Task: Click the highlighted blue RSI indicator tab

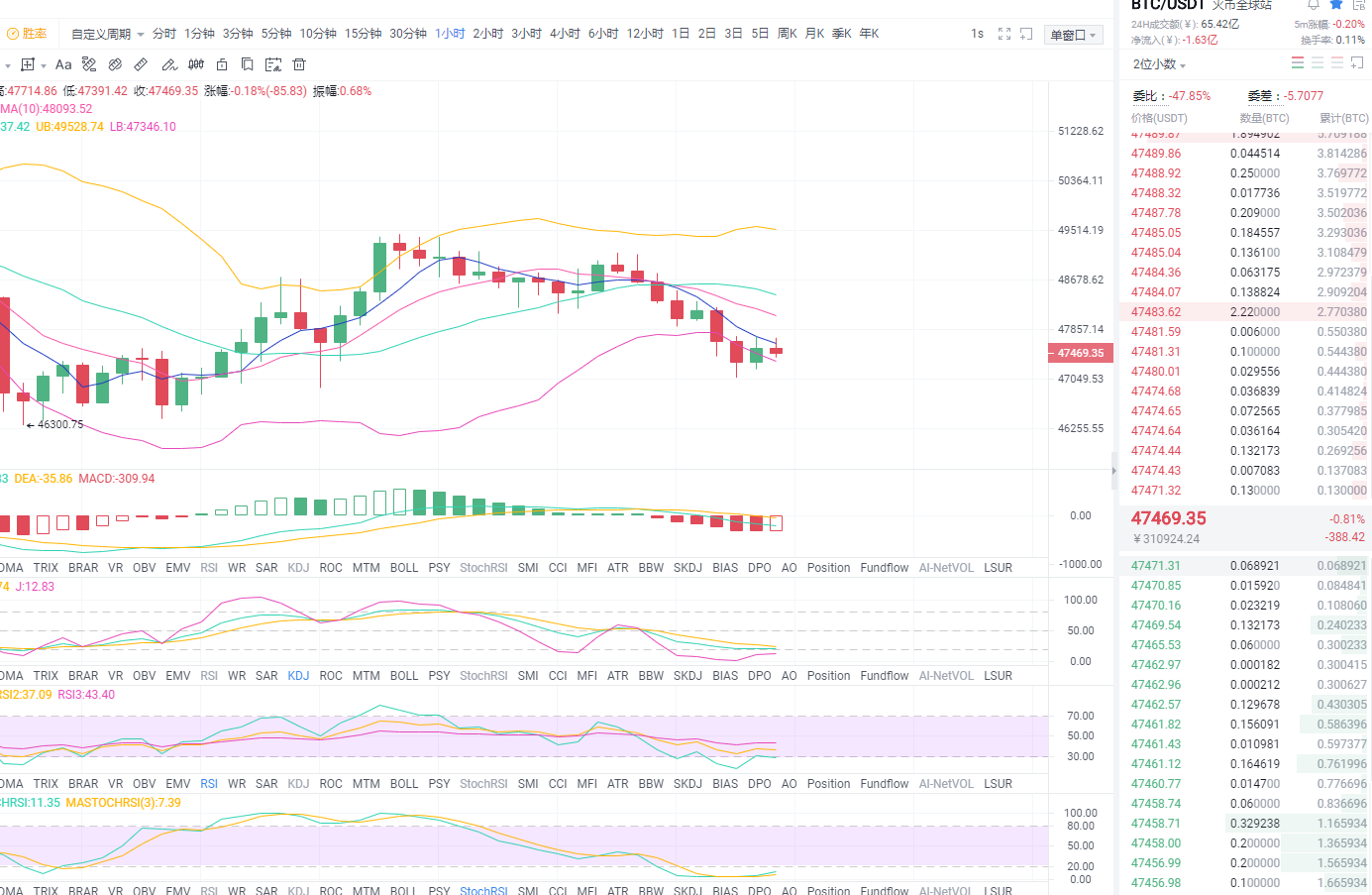Action: [x=209, y=784]
